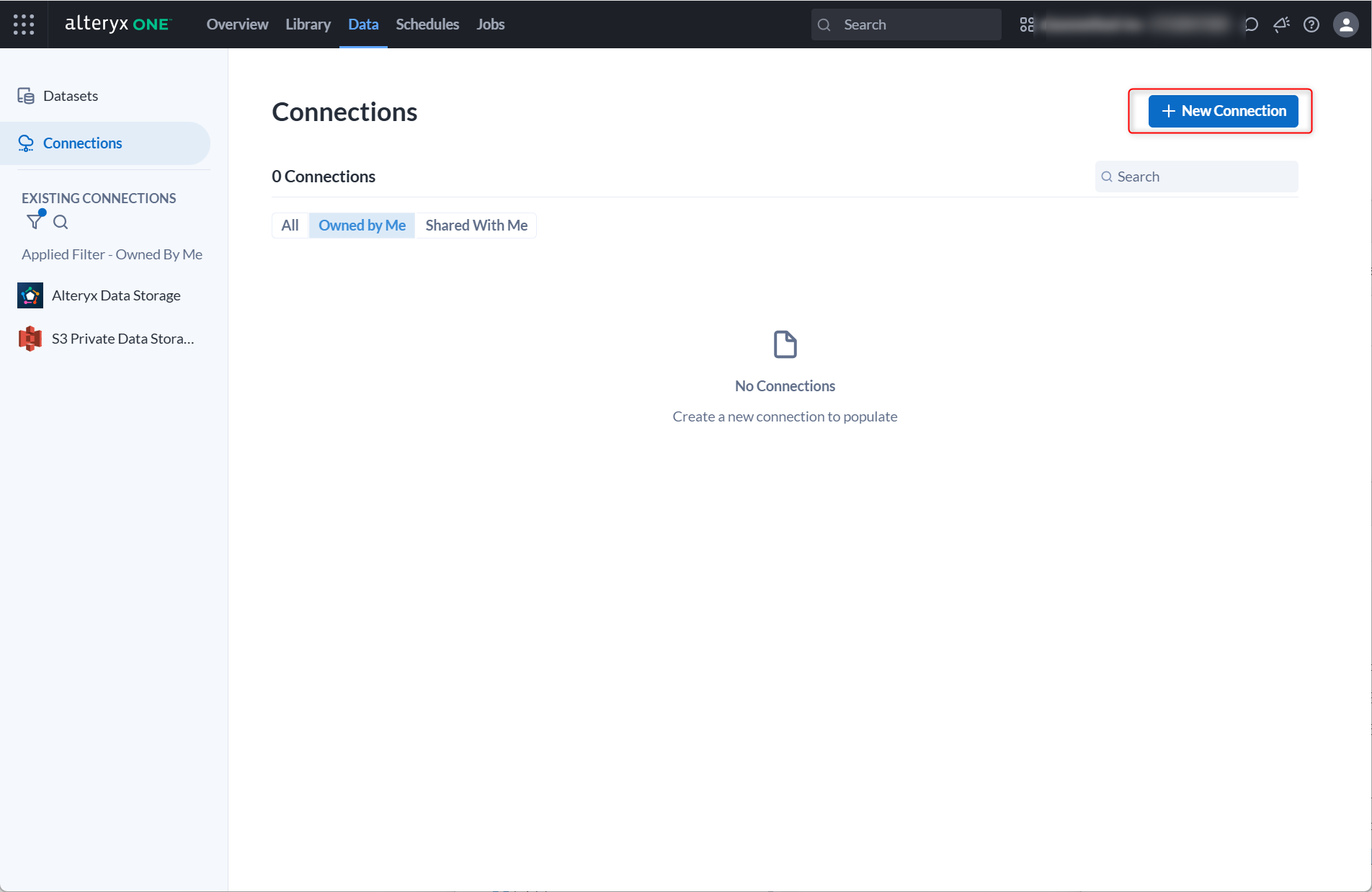Click the 'No Connections' message text

coord(785,386)
